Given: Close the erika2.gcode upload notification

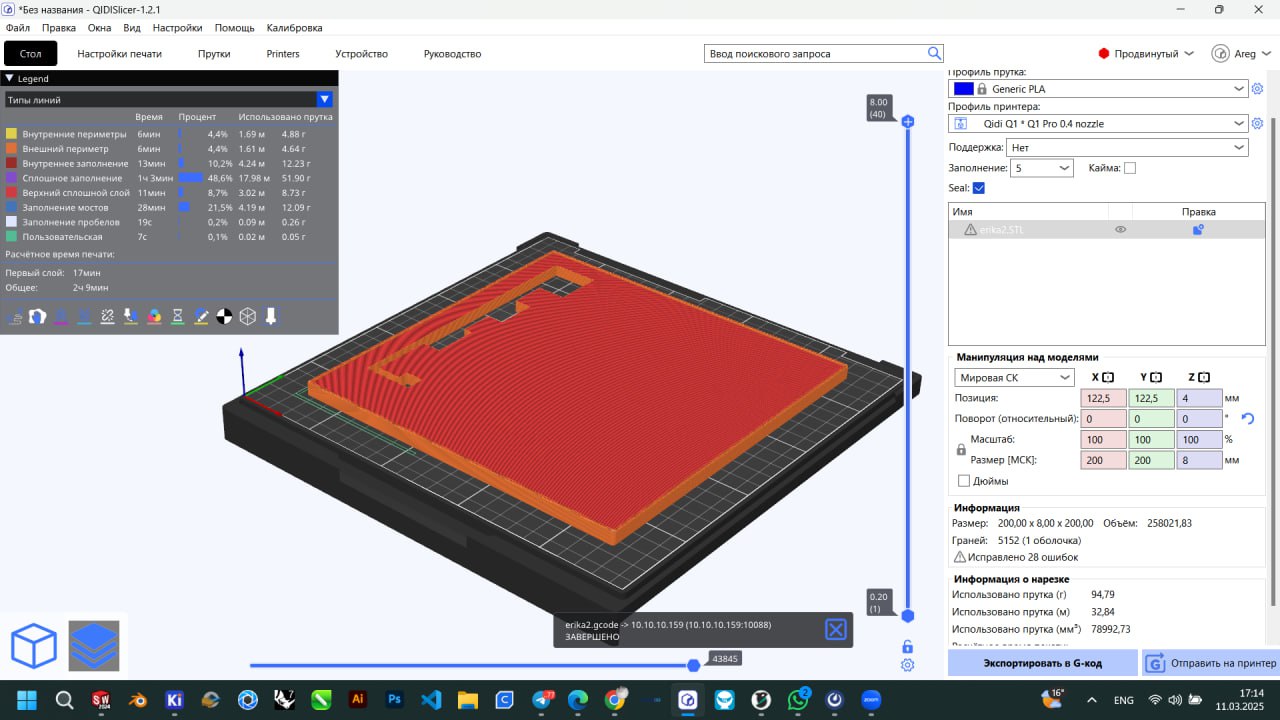Looking at the screenshot, I should (835, 629).
